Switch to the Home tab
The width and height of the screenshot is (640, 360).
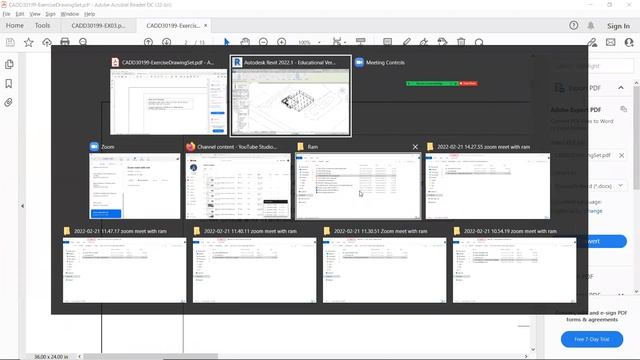point(15,25)
